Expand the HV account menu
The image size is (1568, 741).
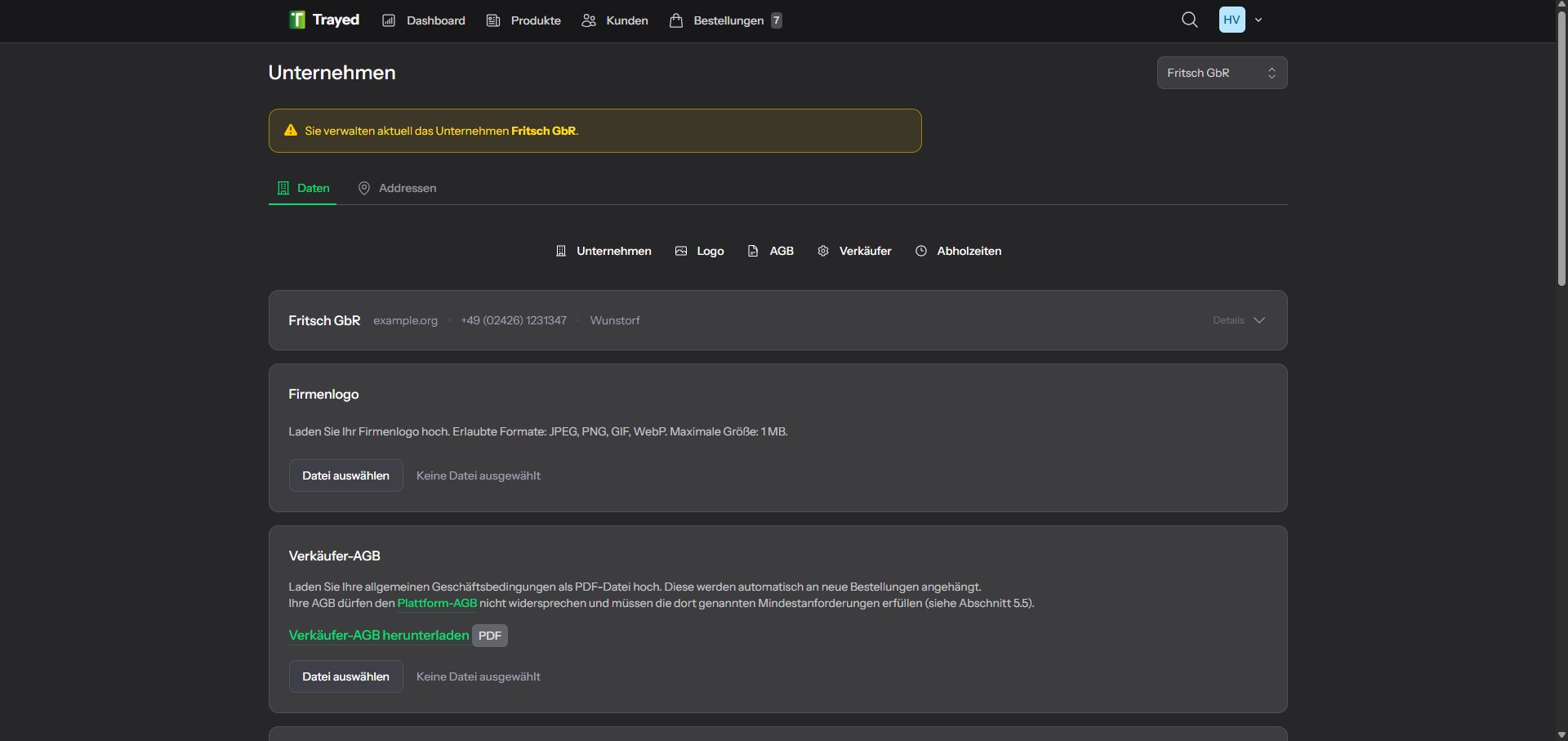point(1241,20)
